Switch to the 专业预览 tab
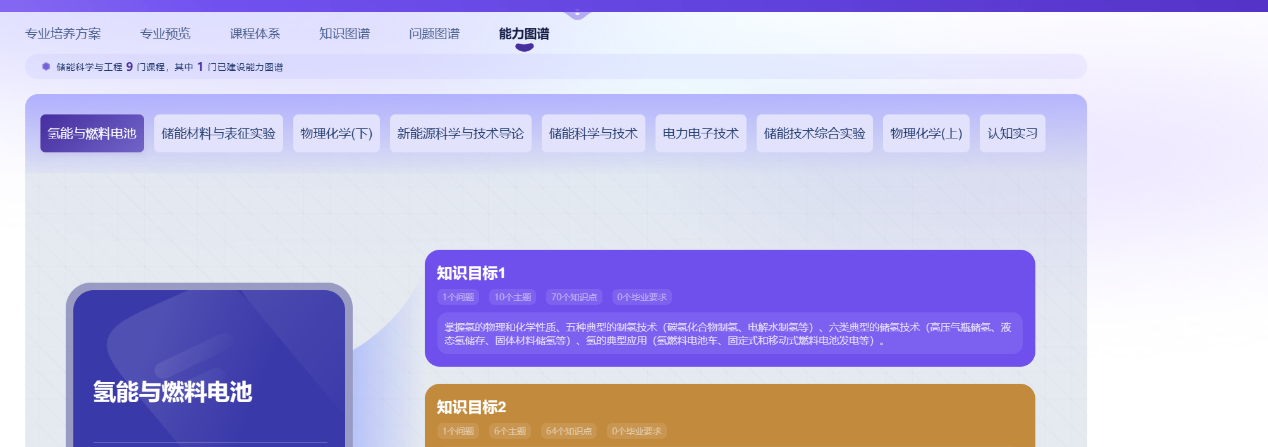 (165, 33)
